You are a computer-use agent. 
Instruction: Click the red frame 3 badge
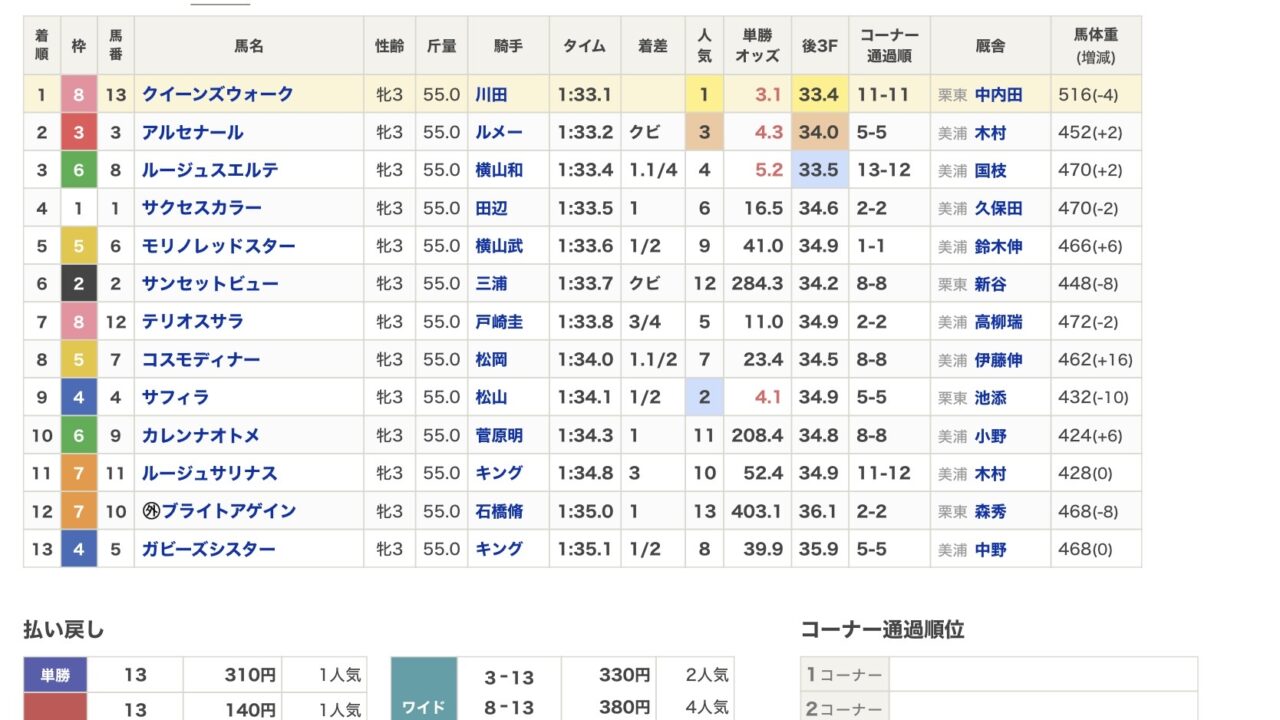pos(79,132)
